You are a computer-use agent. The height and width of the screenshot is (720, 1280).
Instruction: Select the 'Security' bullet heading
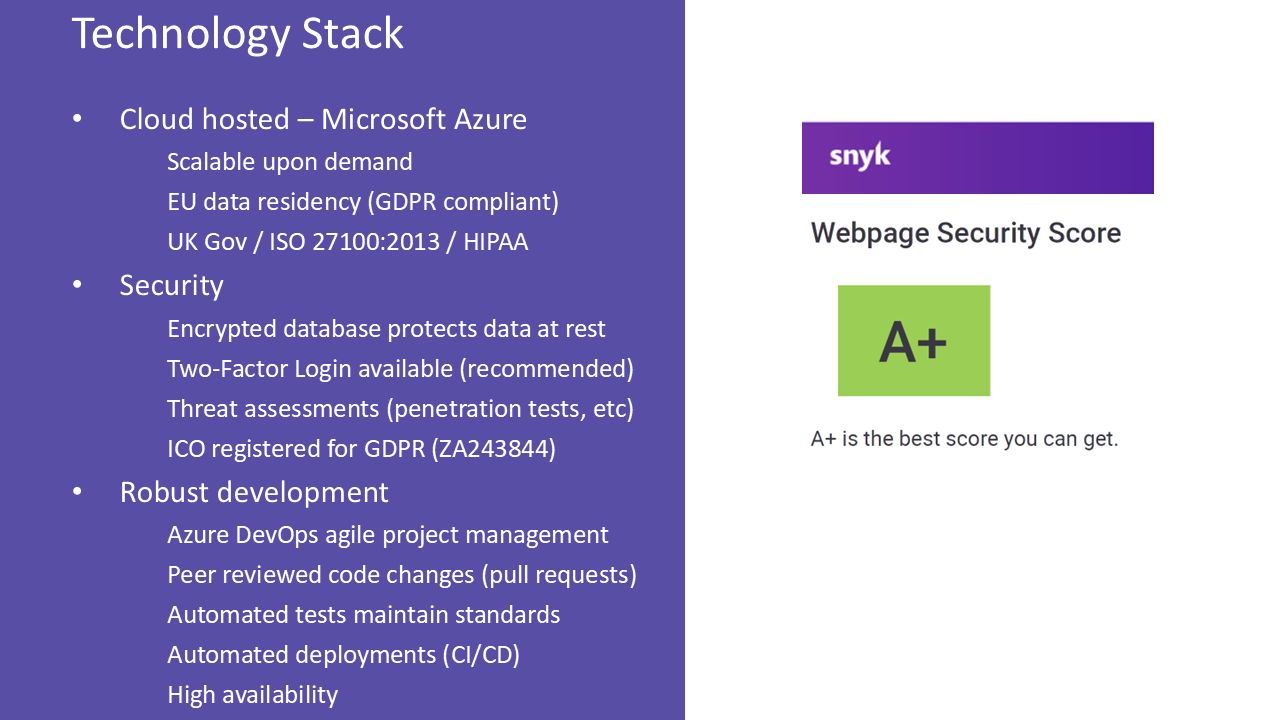[171, 286]
